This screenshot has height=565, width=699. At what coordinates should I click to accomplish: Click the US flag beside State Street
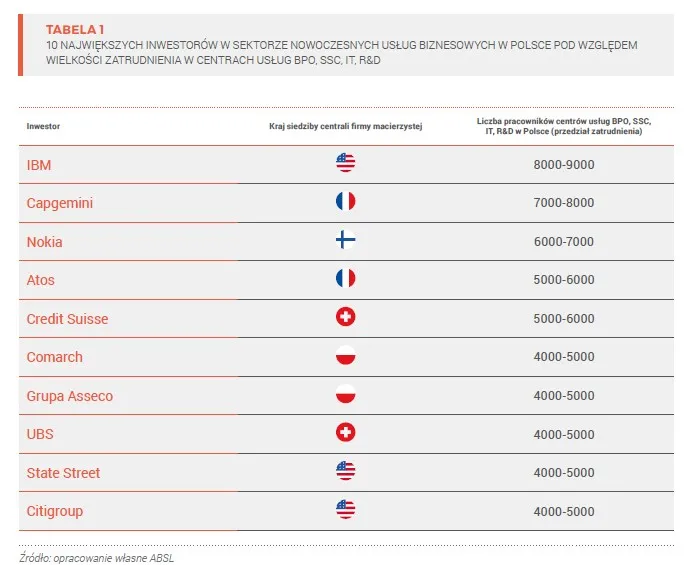tap(346, 472)
